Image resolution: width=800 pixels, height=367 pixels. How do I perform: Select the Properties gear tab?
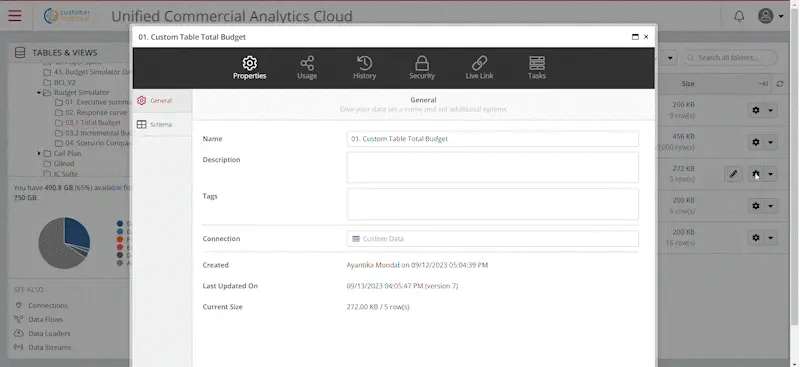[x=249, y=68]
